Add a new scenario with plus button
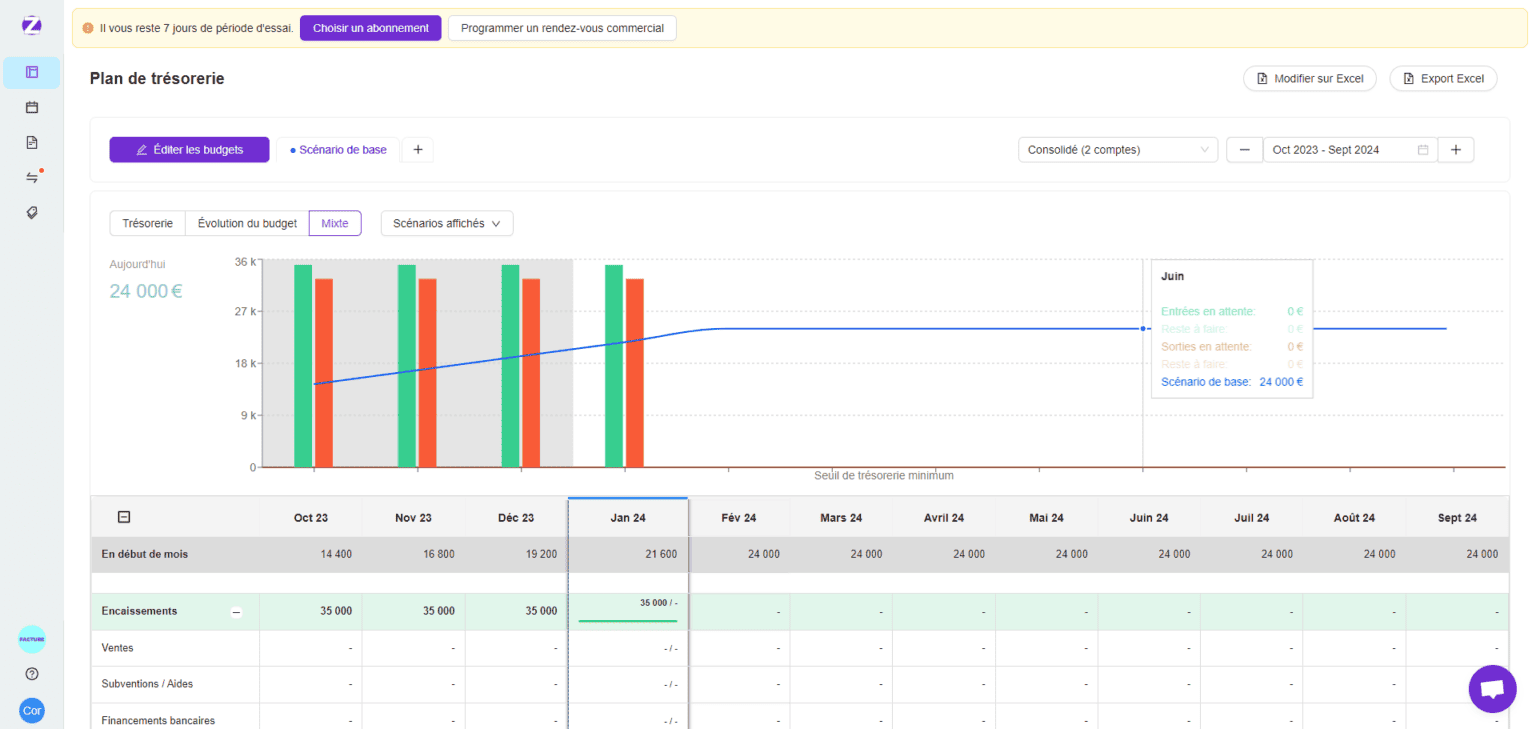1536x729 pixels. 418,150
